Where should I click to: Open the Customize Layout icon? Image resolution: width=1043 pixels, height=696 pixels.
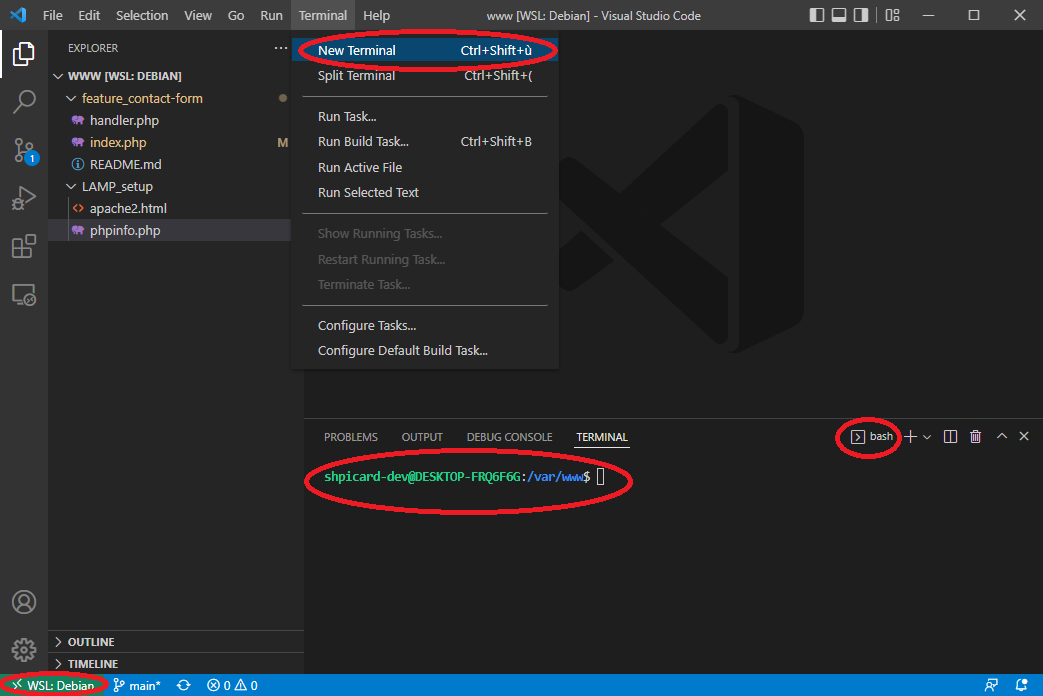pos(893,15)
